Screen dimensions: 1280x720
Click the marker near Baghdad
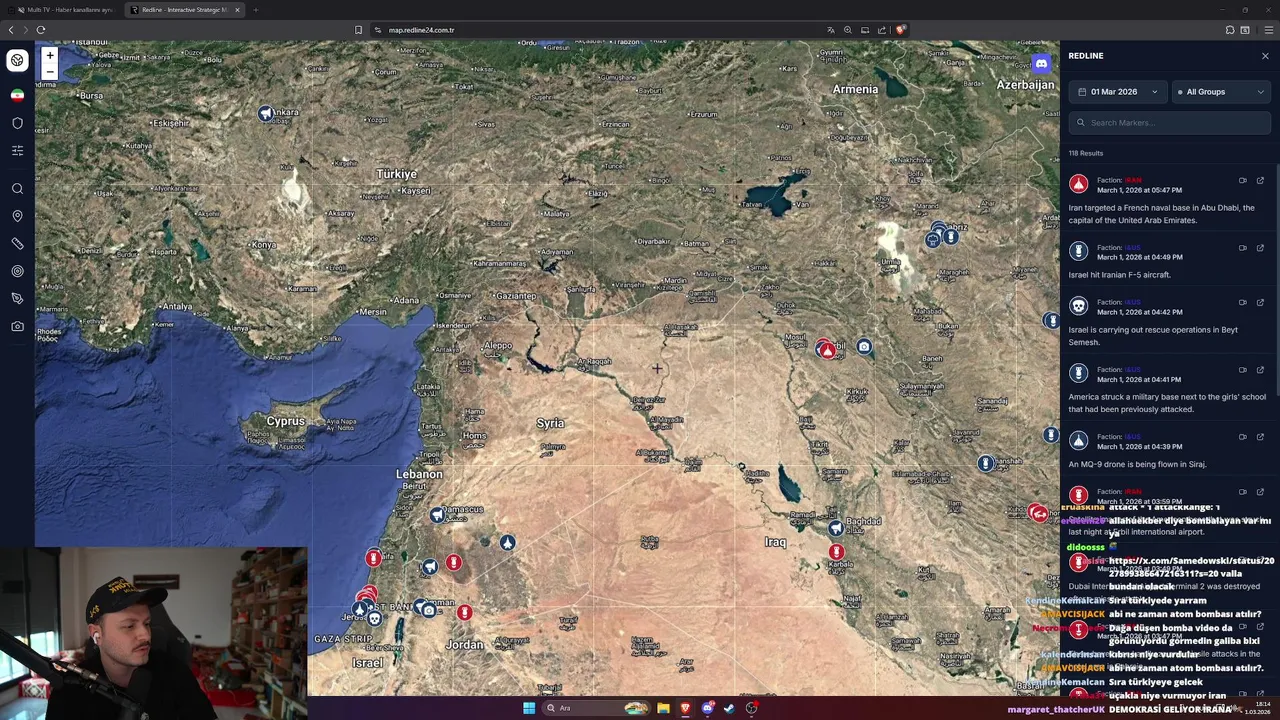835,528
